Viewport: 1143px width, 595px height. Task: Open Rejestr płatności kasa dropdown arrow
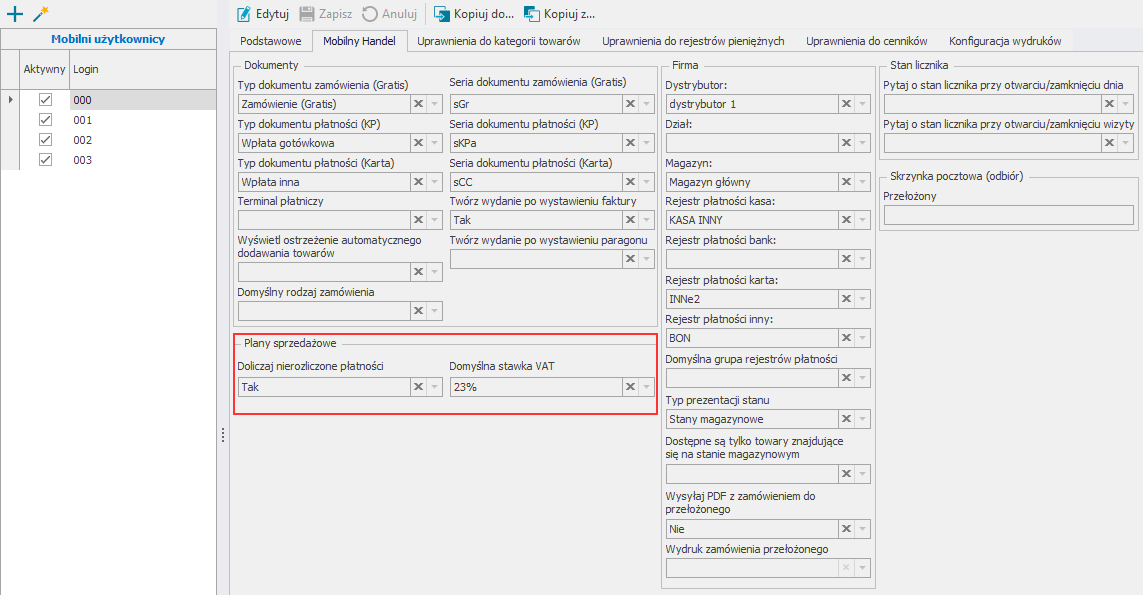[863, 220]
